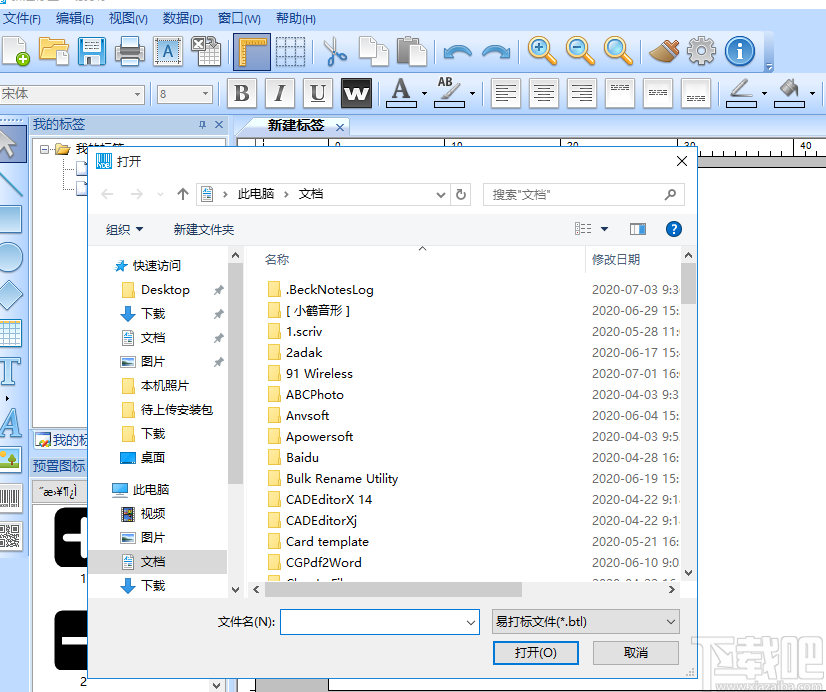This screenshot has height=692, width=826.
Task: Click the zoom in magnifier
Action: point(542,51)
